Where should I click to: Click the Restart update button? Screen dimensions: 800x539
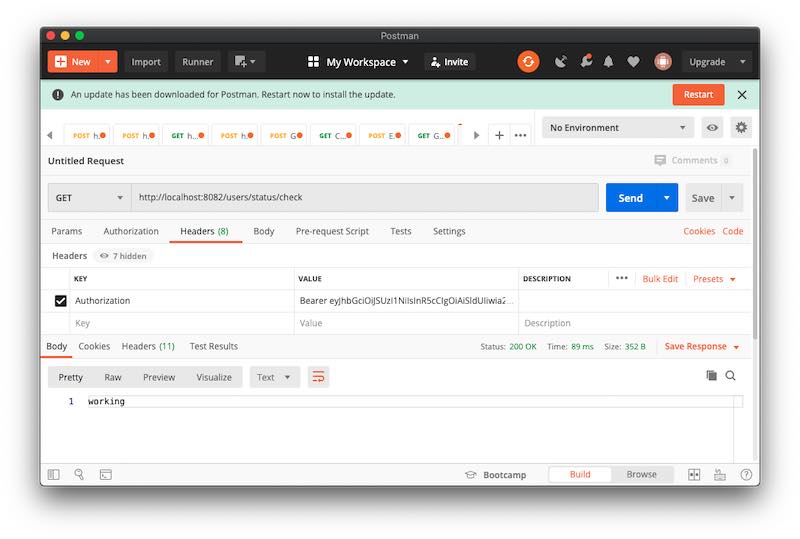pos(698,94)
